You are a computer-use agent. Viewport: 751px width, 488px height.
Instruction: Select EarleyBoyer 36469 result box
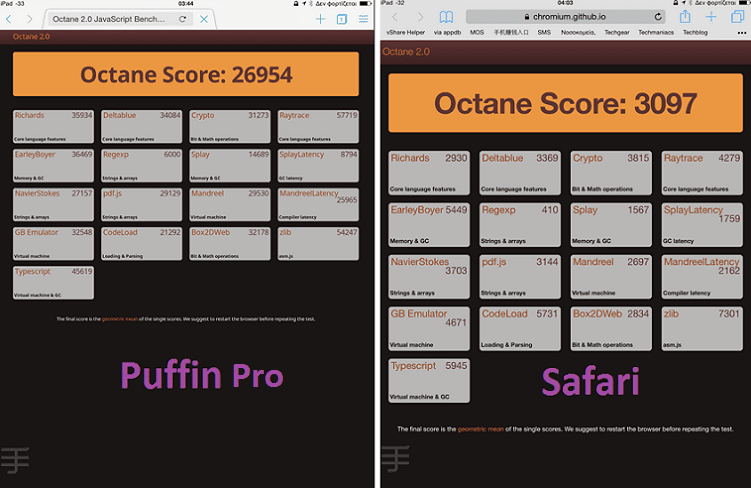53,166
